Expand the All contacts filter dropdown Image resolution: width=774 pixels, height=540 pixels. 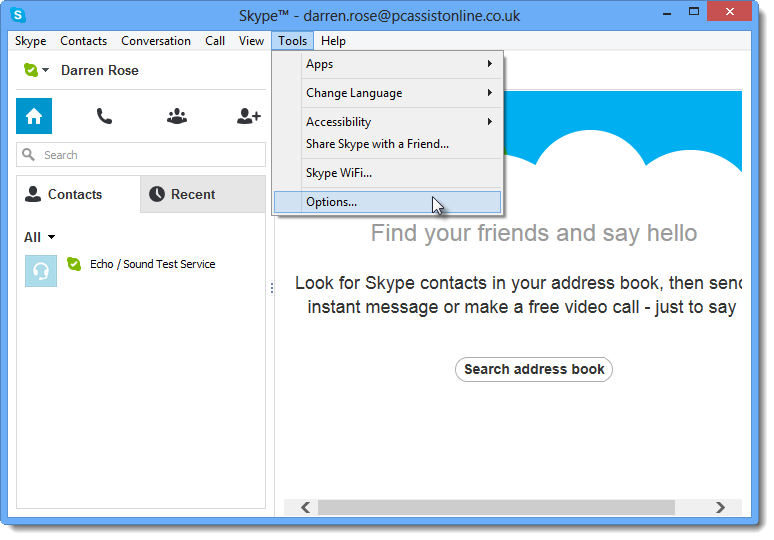pos(39,237)
